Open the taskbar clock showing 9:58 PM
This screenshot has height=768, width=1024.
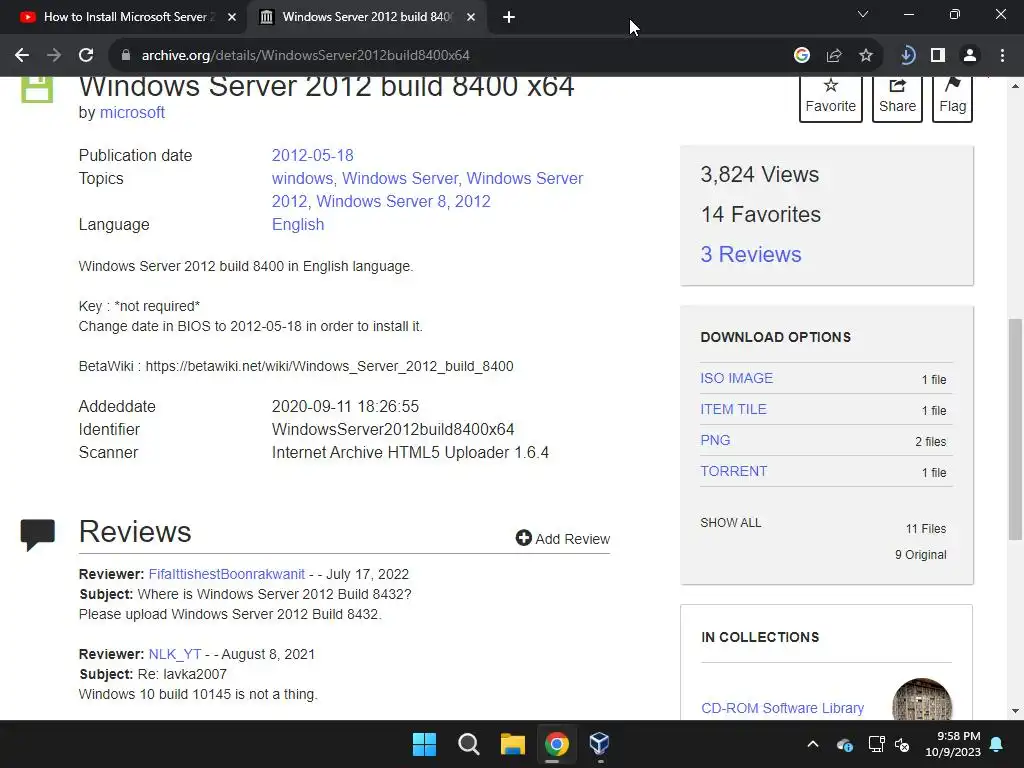point(953,744)
